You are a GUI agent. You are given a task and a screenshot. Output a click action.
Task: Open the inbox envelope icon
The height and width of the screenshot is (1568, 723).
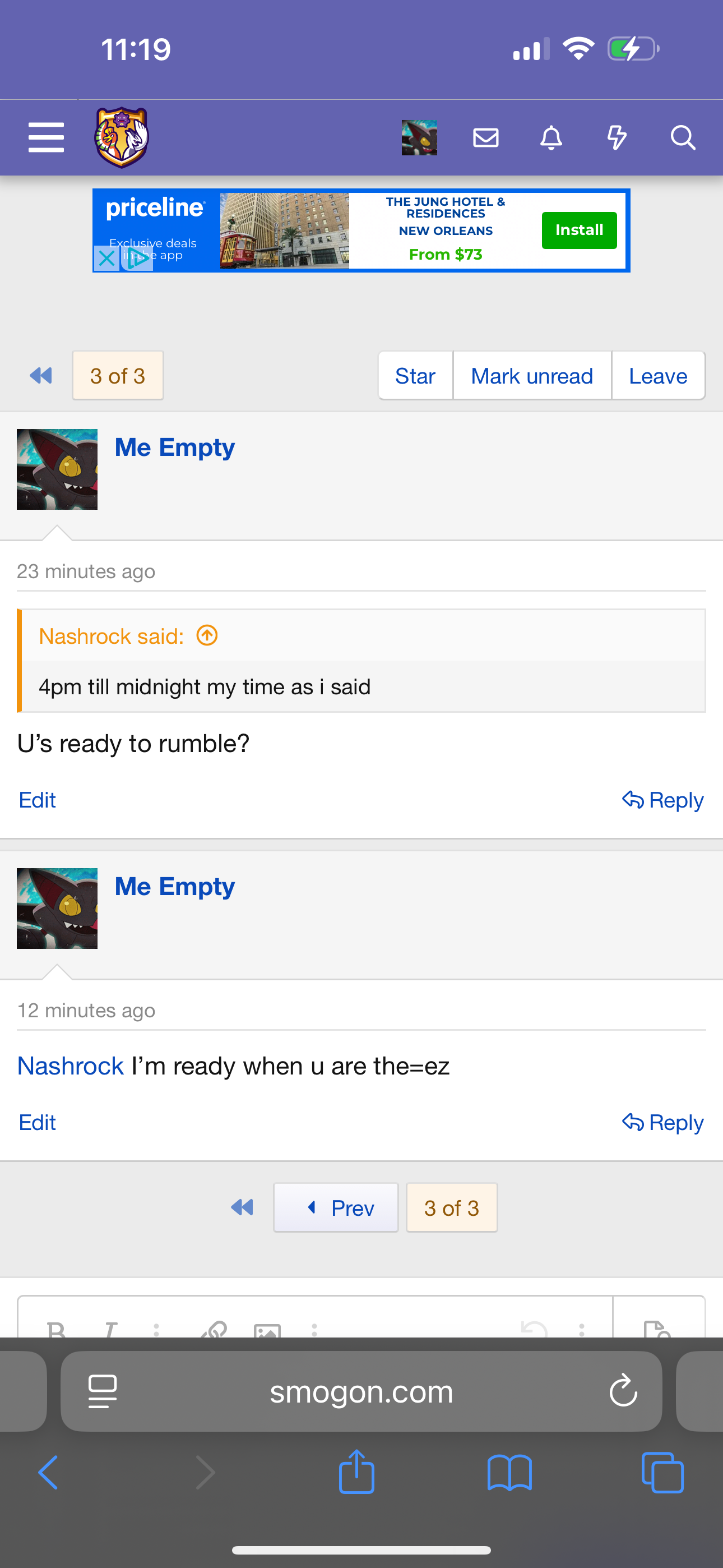click(486, 137)
